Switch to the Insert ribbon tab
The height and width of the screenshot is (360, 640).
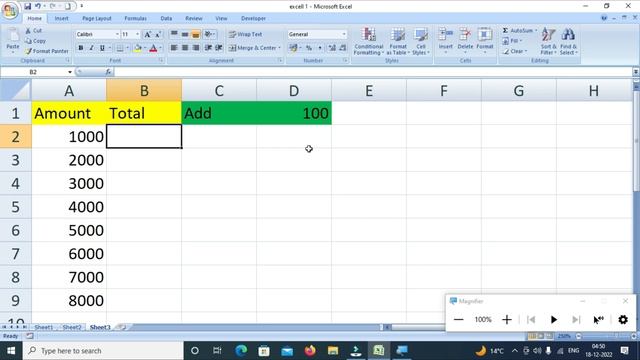[62, 18]
